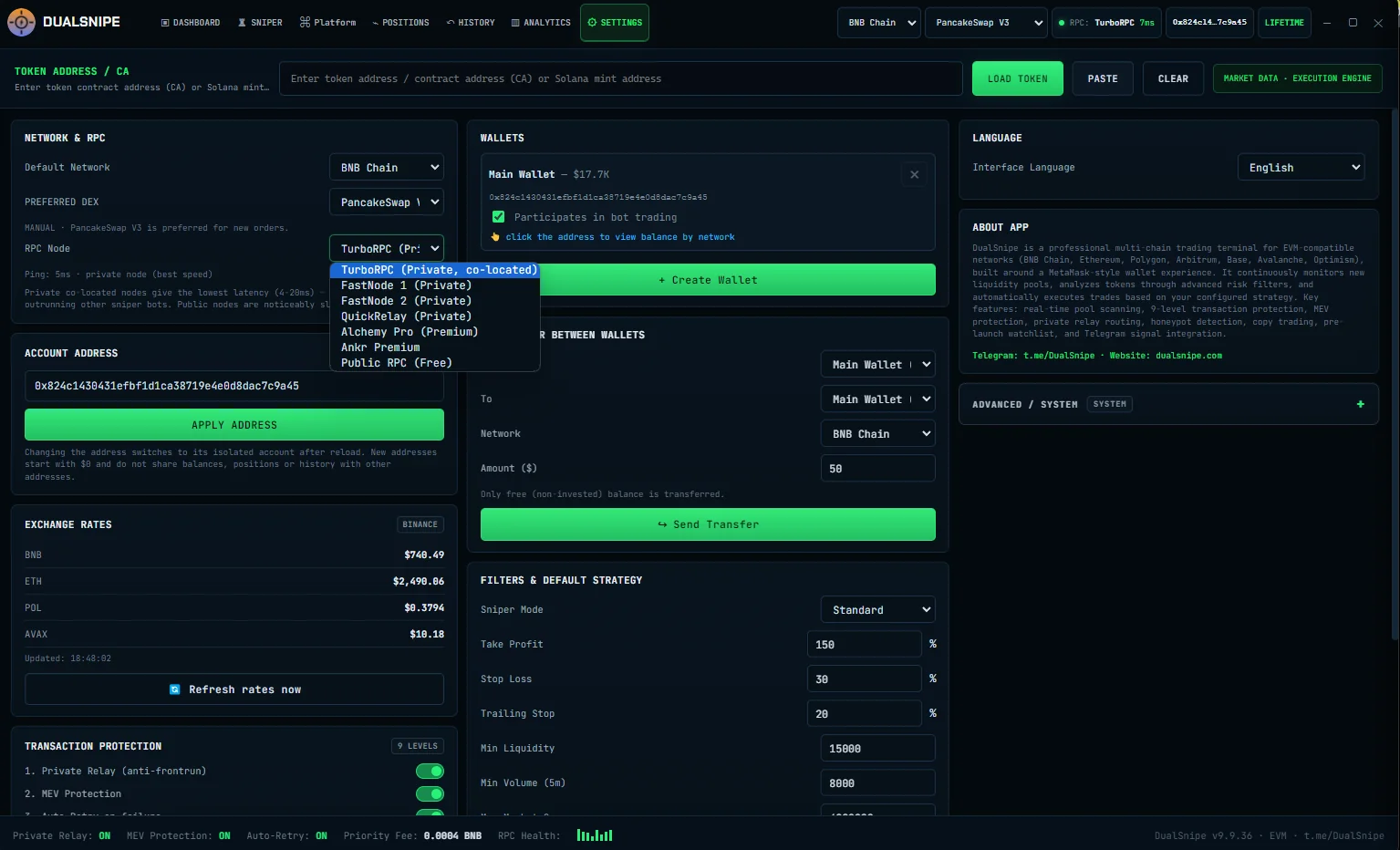Switch to the Dashboard tab
Screen dimensions: 1400x850
click(191, 23)
